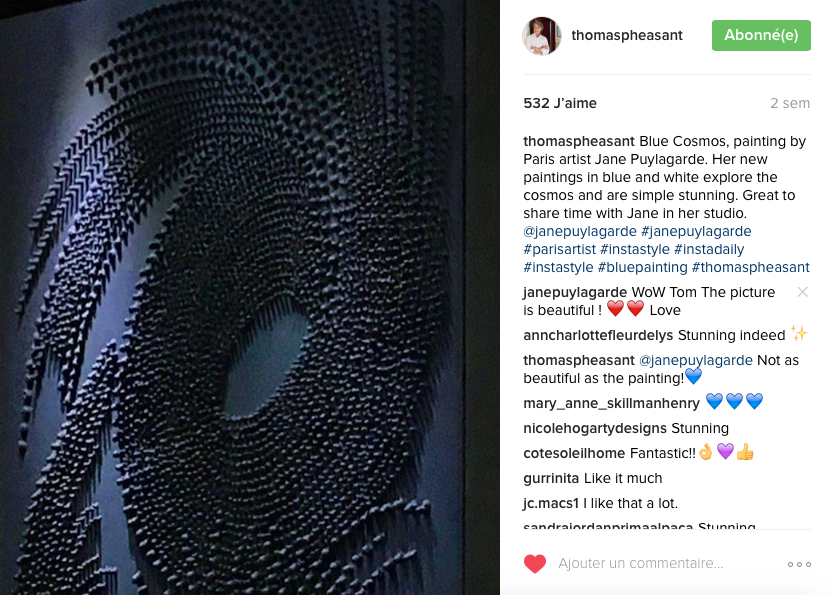Open thomaspheasant username in the post header
835x595 pixels.
627,35
